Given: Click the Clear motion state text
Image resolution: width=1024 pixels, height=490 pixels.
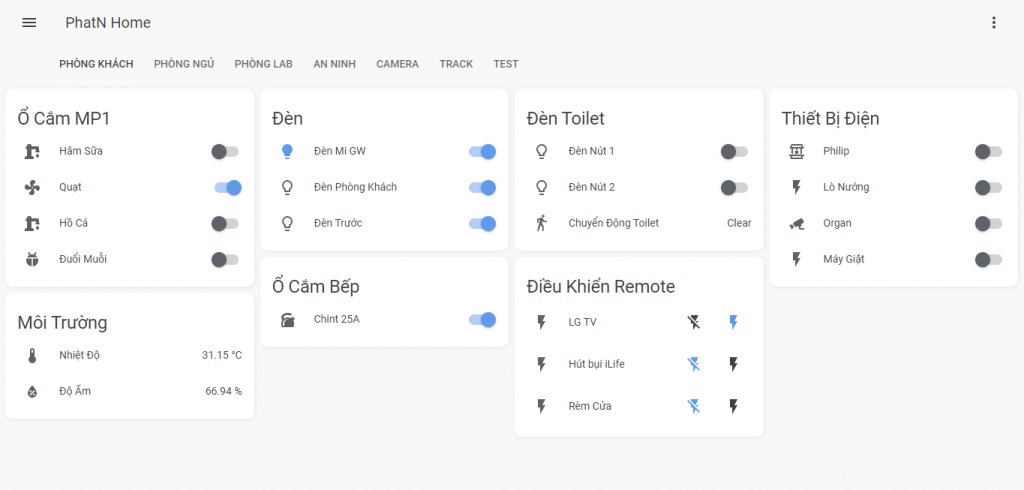Looking at the screenshot, I should [x=739, y=223].
